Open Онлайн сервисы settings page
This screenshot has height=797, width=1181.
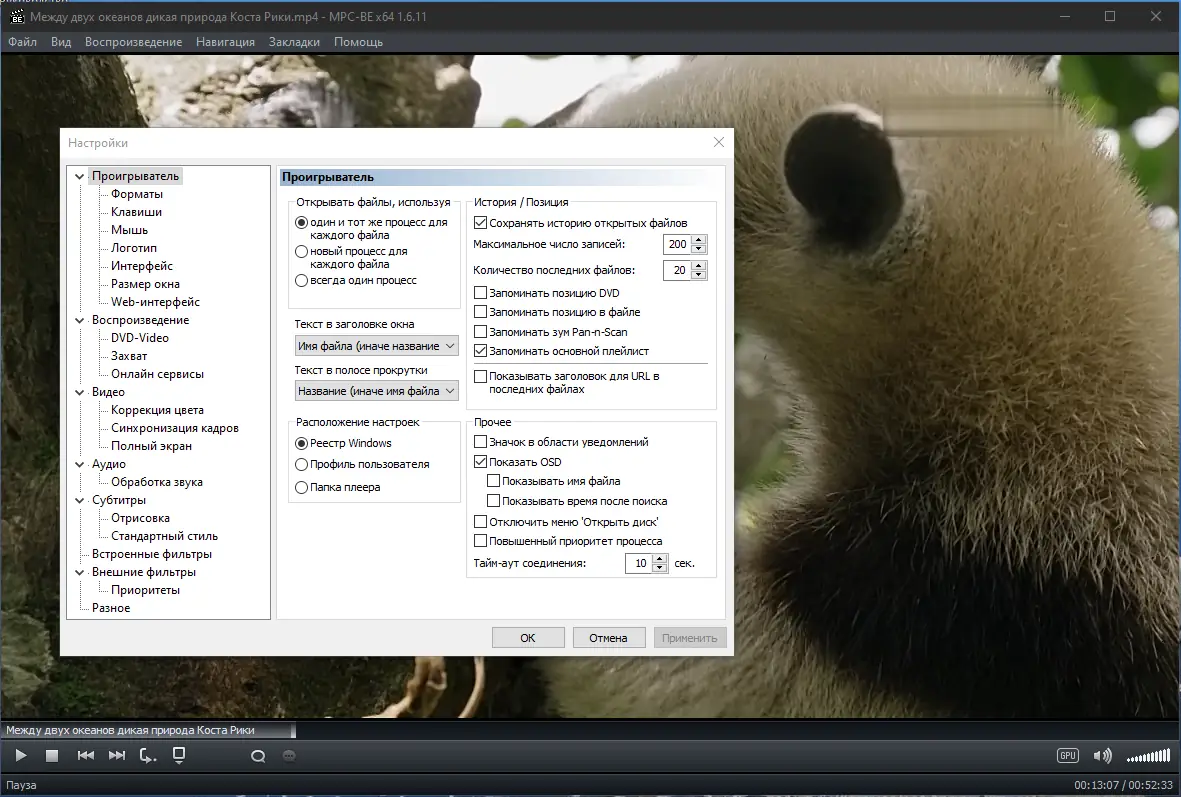tap(157, 374)
